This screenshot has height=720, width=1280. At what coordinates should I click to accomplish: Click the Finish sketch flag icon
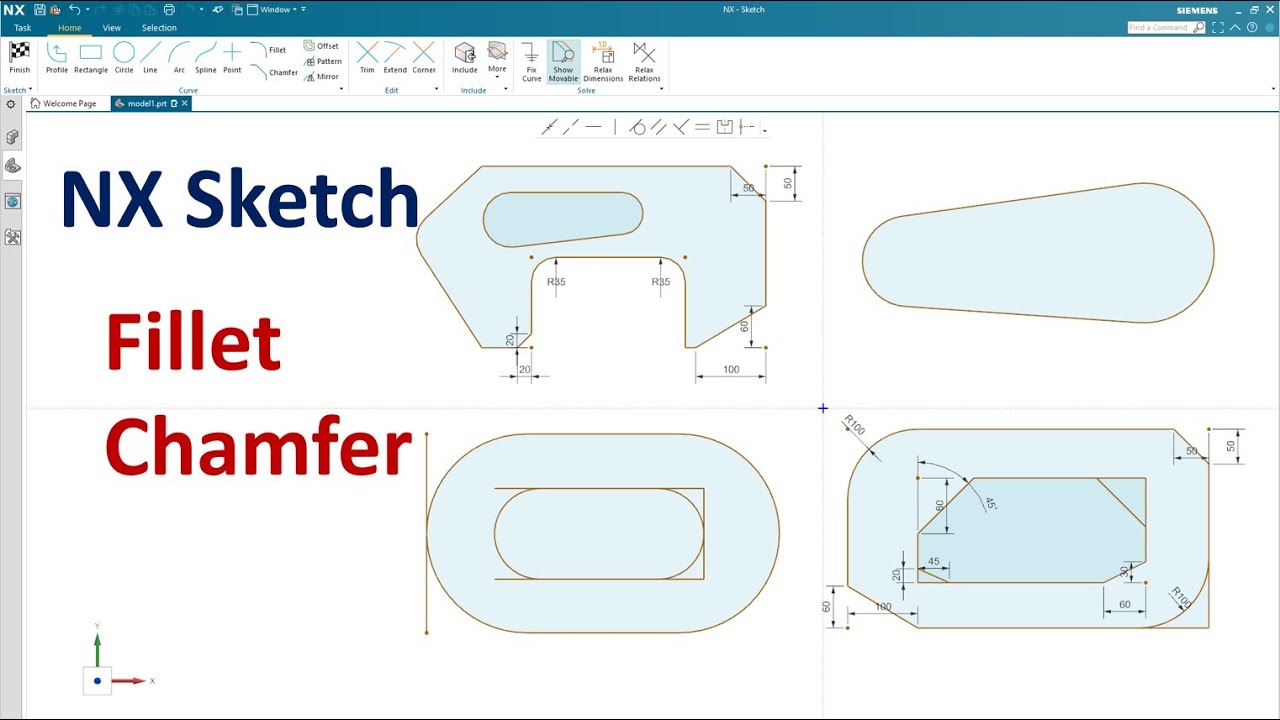pos(20,56)
